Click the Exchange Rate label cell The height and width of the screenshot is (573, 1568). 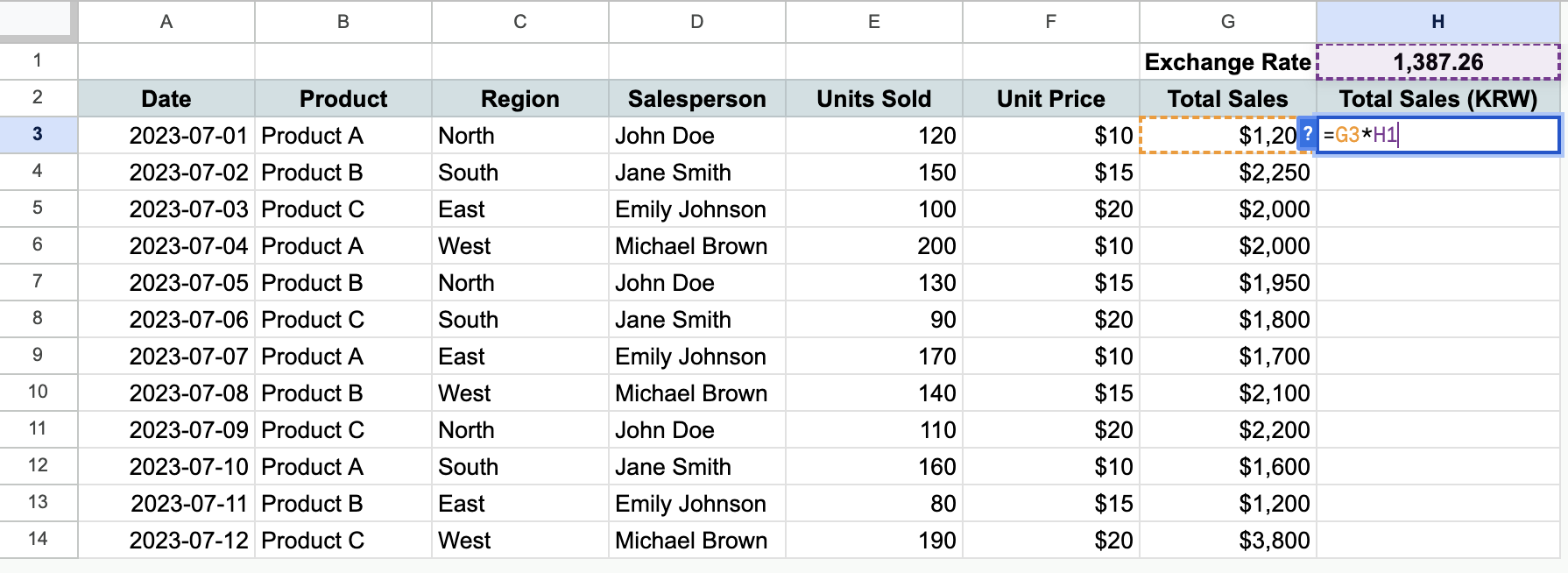pyautogui.click(x=1227, y=62)
